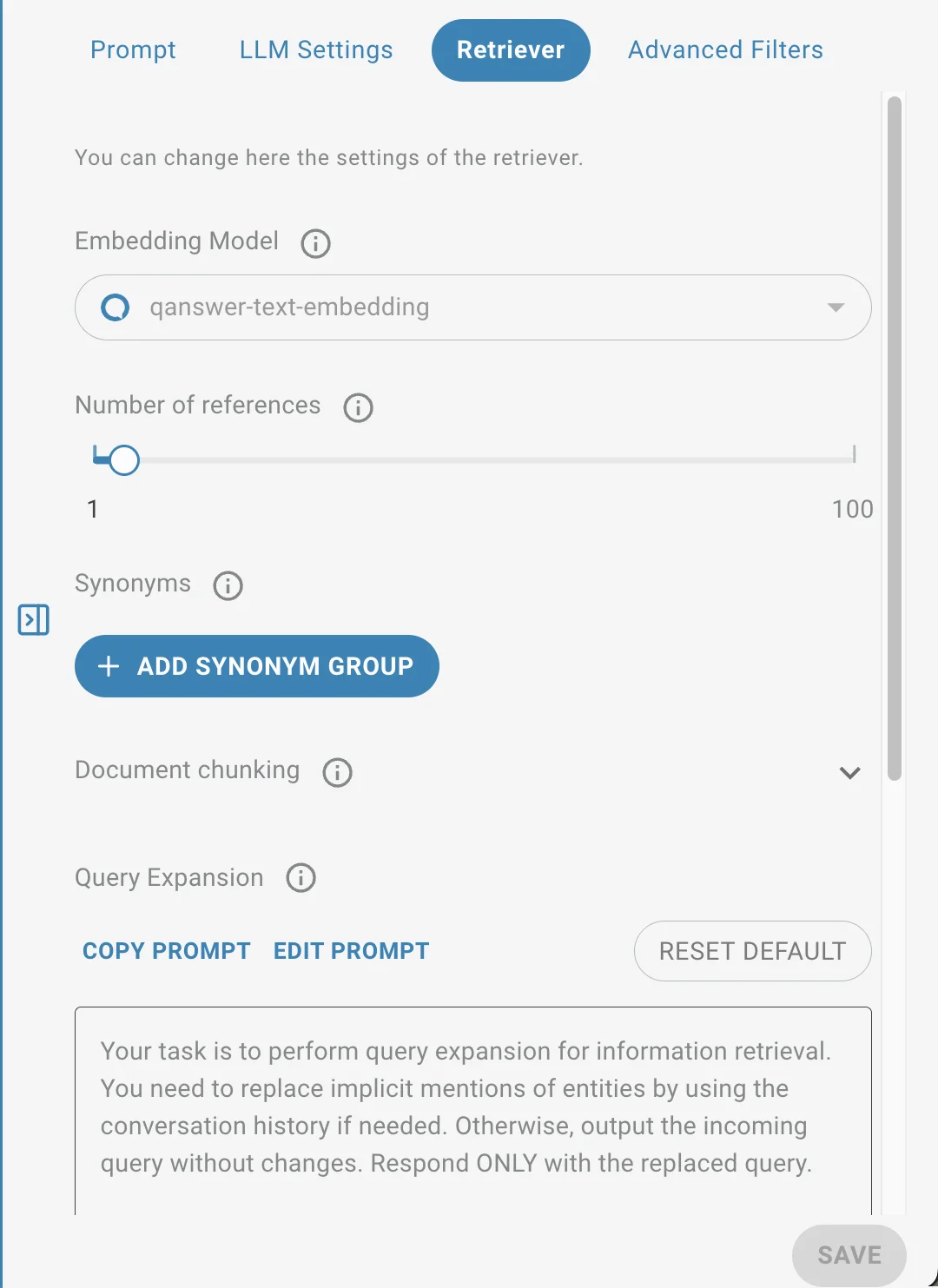Click the qanswer logo icon in the dropdown
Image resolution: width=938 pixels, height=1288 pixels.
(x=115, y=307)
